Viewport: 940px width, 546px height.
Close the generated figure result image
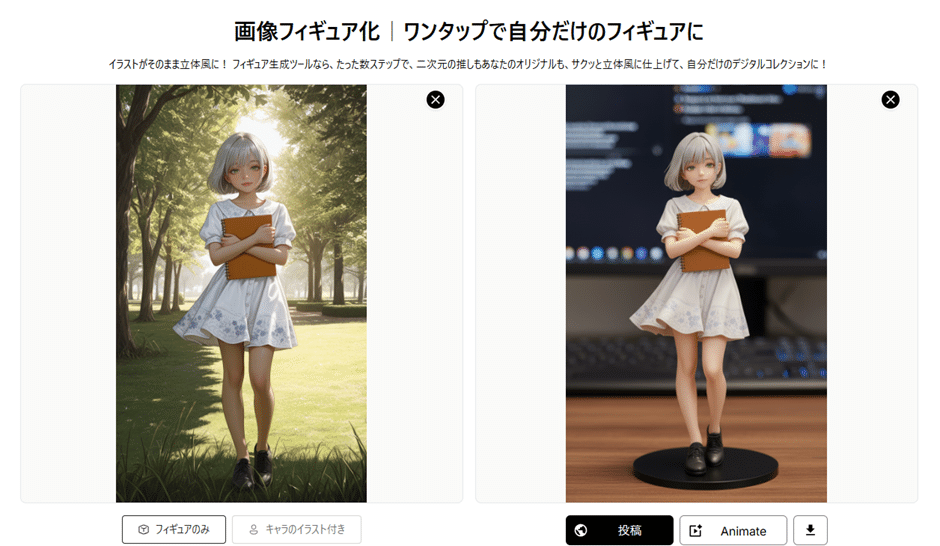click(890, 99)
